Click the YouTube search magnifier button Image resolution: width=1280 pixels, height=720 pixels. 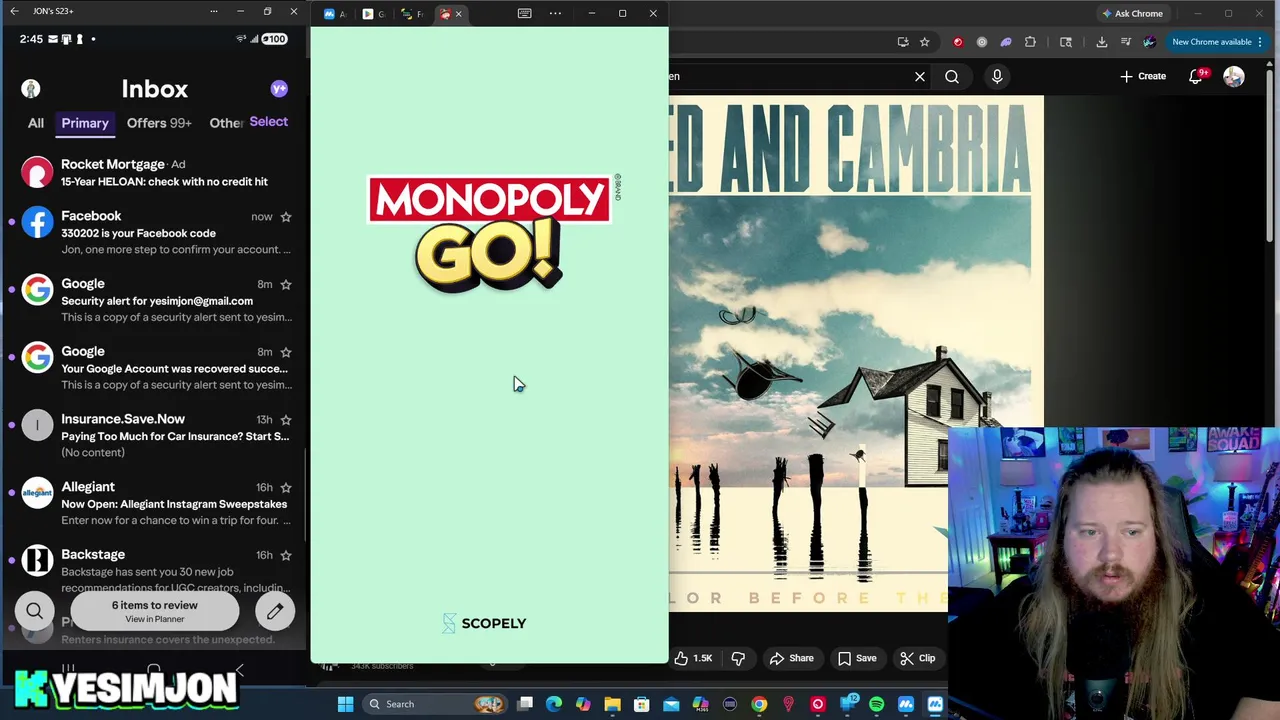pyautogui.click(x=952, y=76)
